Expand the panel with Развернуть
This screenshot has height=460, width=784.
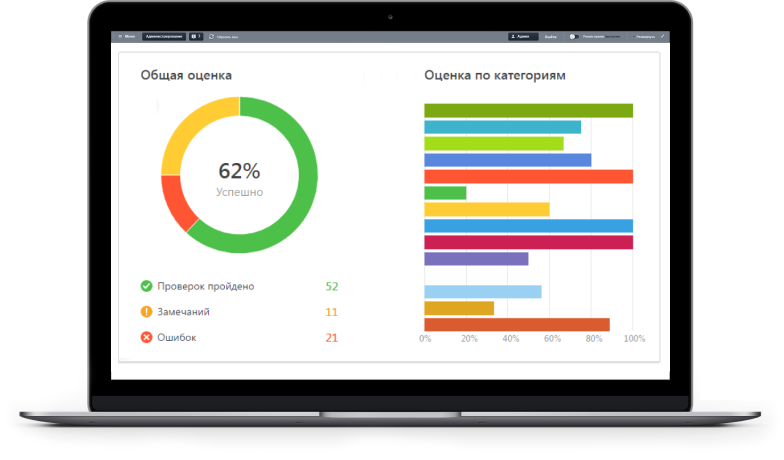coord(644,36)
